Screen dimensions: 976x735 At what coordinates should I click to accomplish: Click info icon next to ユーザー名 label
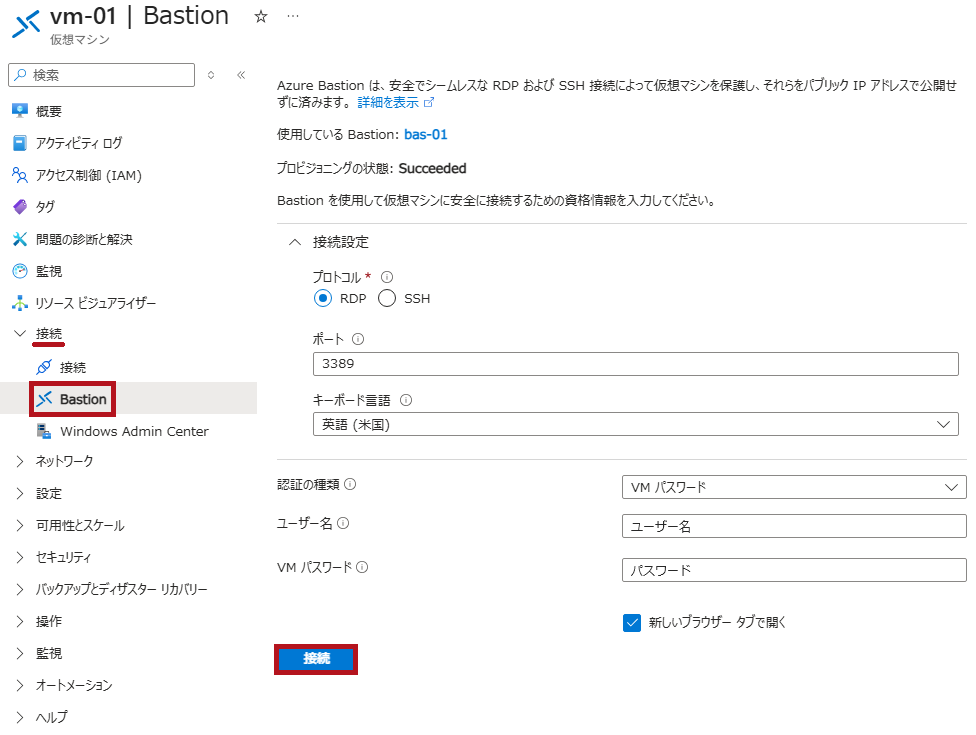[x=343, y=523]
